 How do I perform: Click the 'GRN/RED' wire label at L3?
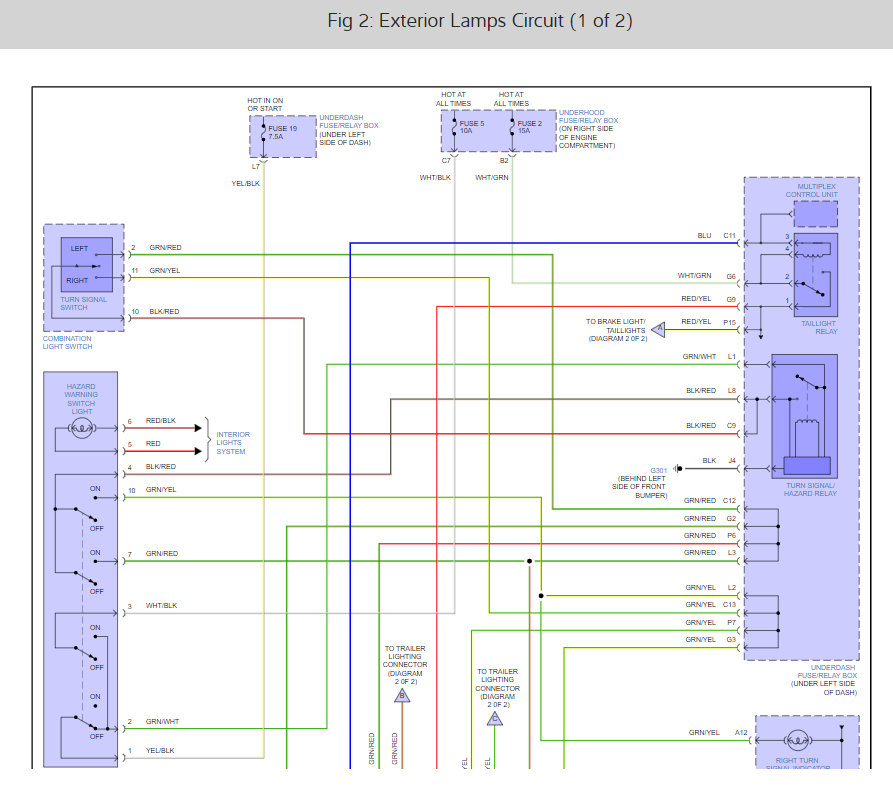700,553
